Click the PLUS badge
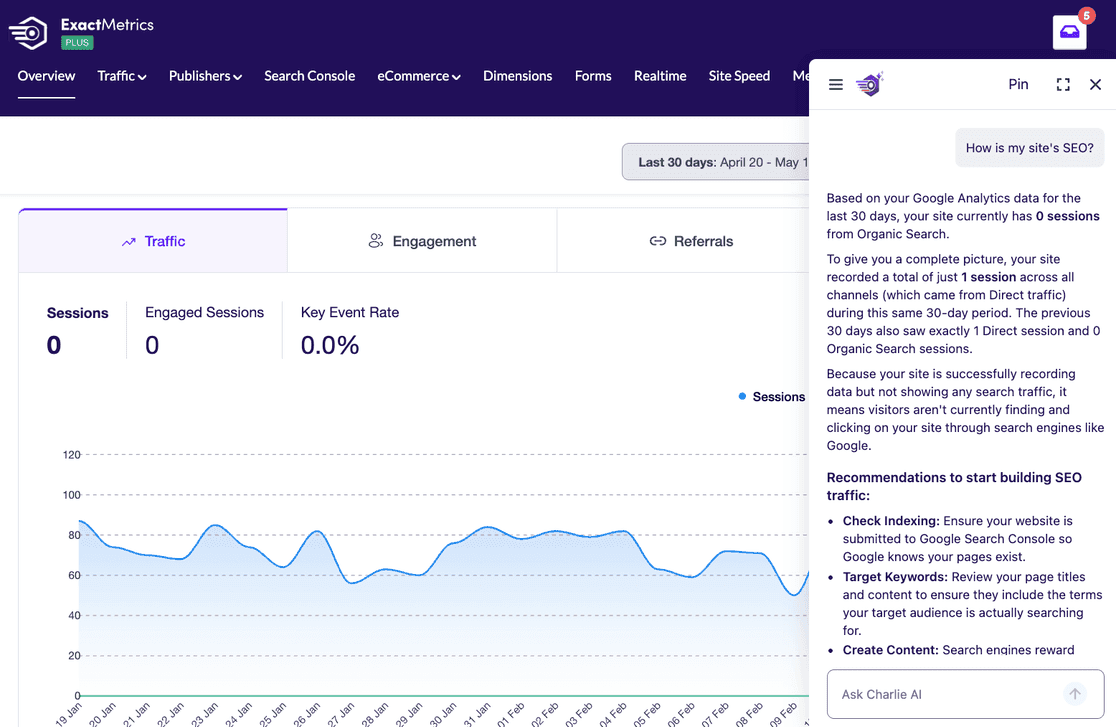The height and width of the screenshot is (727, 1116). click(x=77, y=43)
